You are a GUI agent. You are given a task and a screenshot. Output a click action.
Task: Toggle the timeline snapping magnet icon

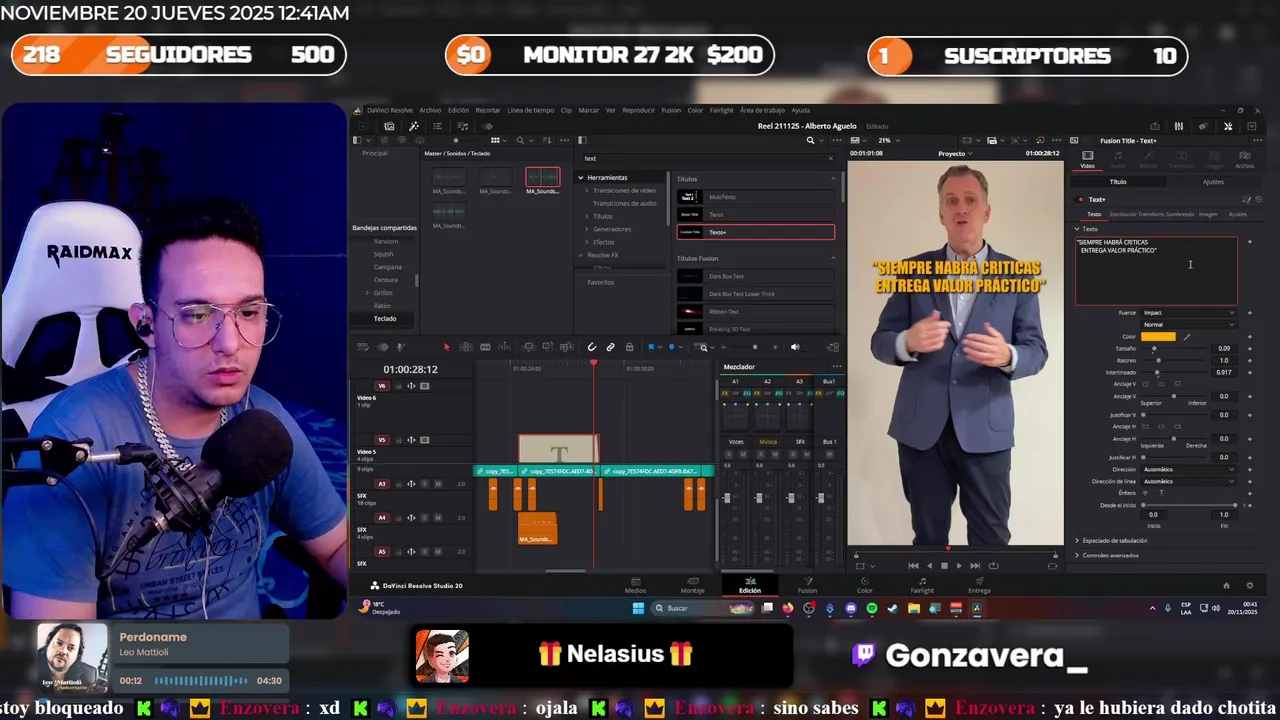[x=592, y=347]
